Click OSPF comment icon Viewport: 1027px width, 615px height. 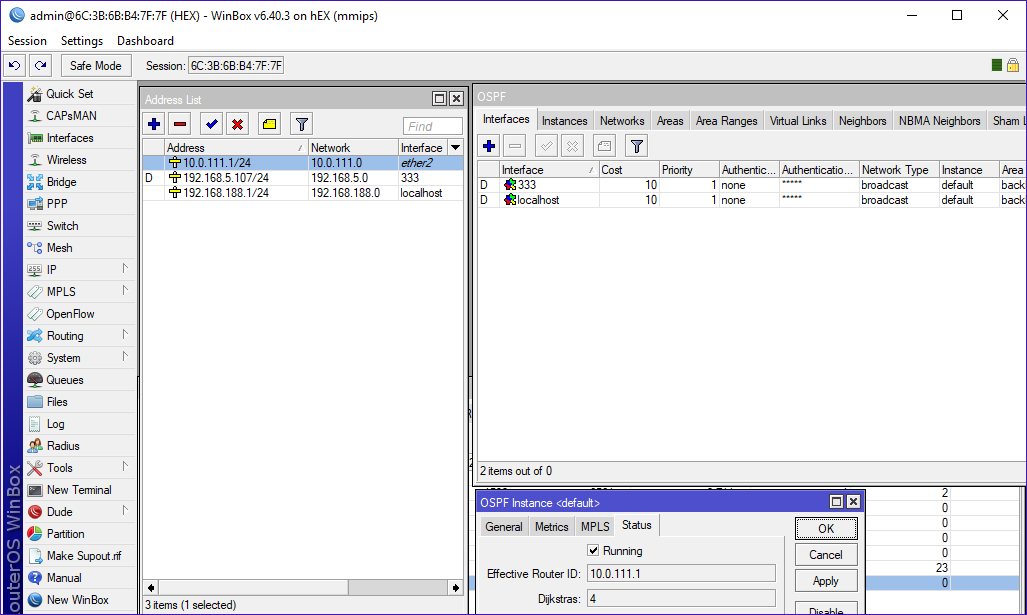[x=605, y=146]
